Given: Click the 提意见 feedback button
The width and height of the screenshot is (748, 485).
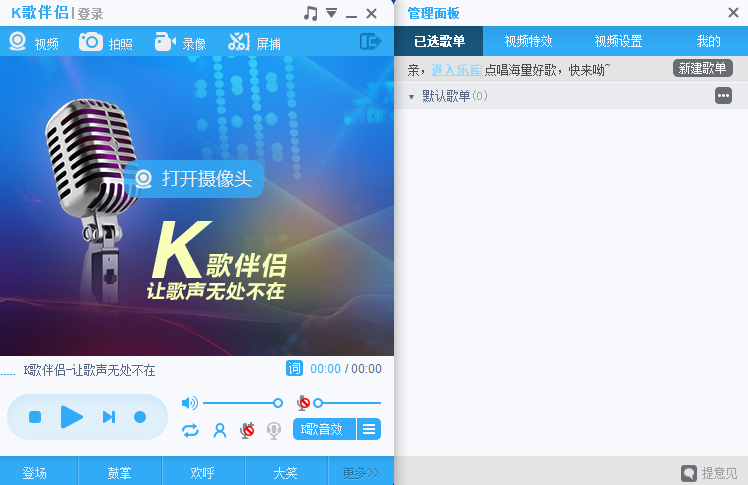Looking at the screenshot, I should pyautogui.click(x=709, y=473).
